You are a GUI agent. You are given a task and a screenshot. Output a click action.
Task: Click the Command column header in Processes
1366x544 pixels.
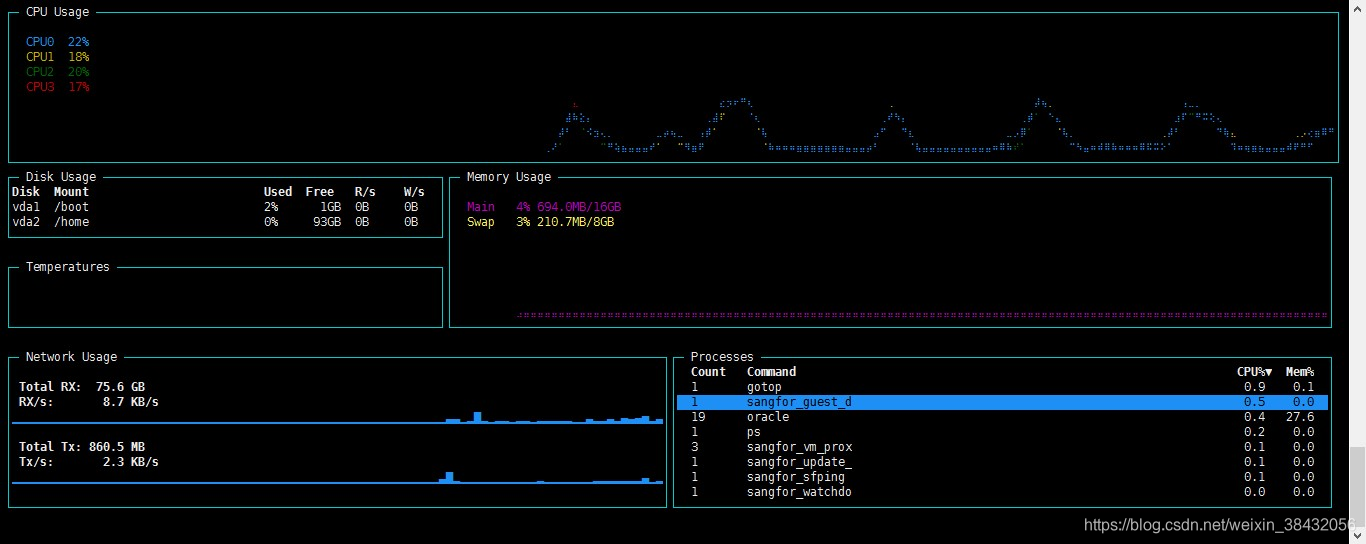(771, 372)
